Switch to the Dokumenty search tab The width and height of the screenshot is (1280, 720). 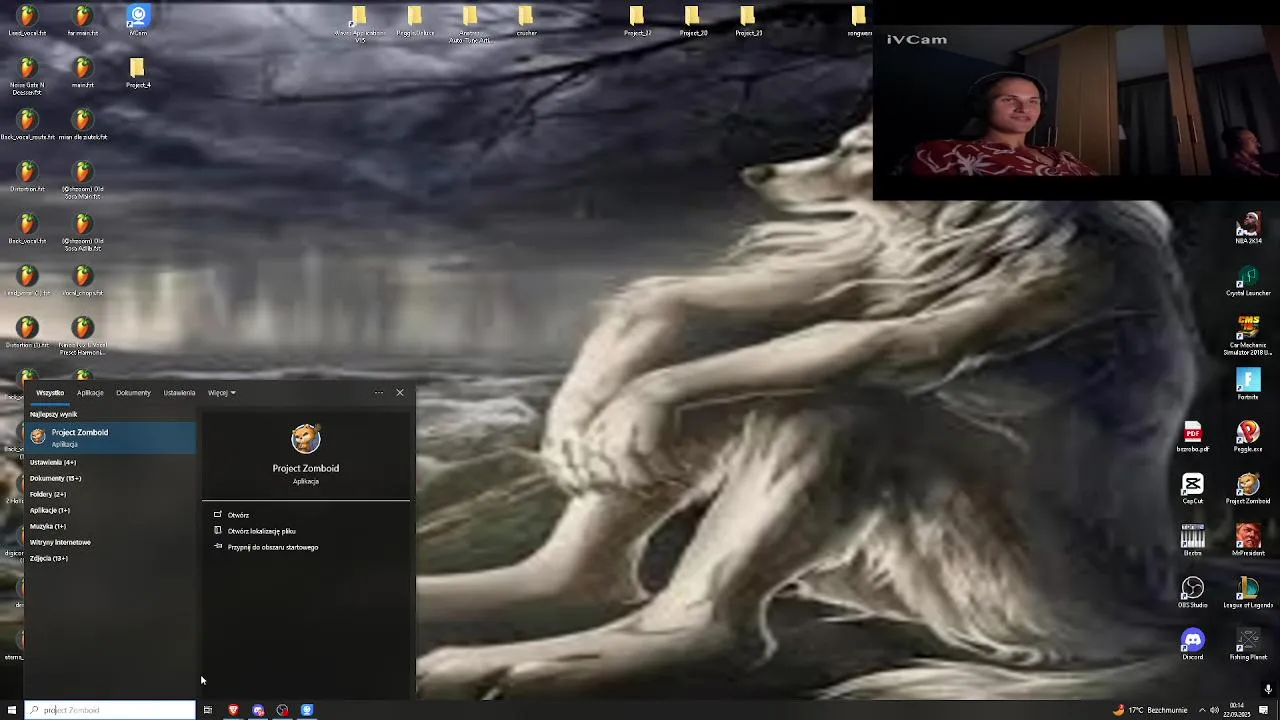[133, 393]
